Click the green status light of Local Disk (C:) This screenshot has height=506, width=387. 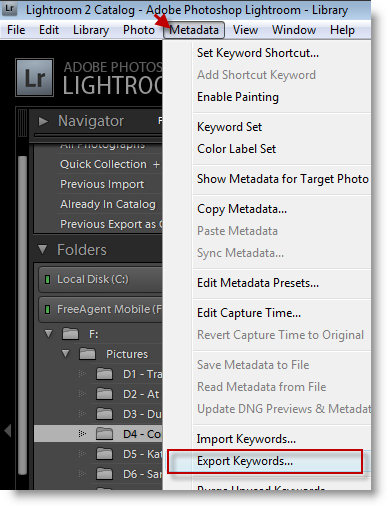pos(48,279)
